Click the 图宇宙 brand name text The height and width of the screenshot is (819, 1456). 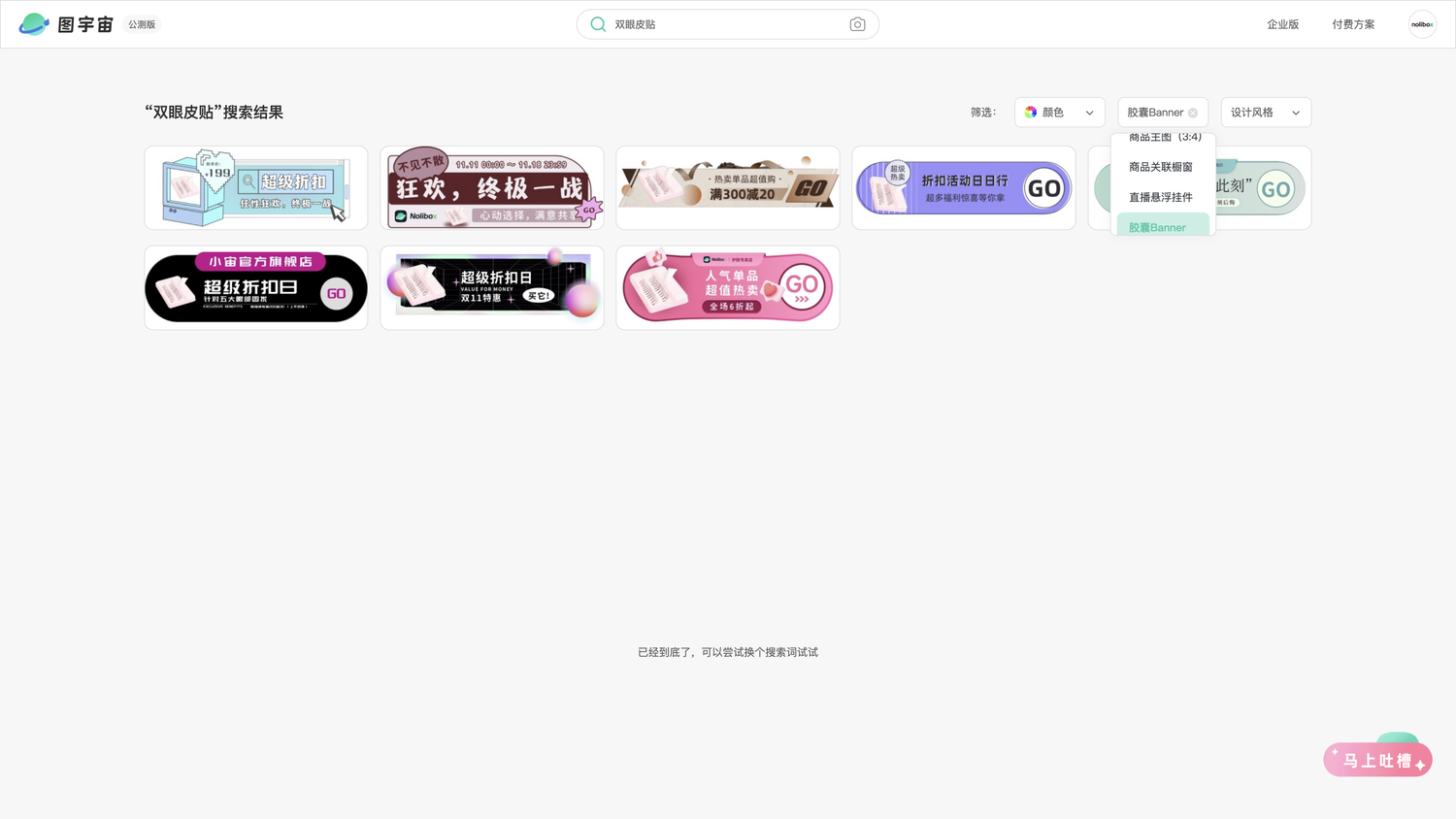(x=85, y=24)
